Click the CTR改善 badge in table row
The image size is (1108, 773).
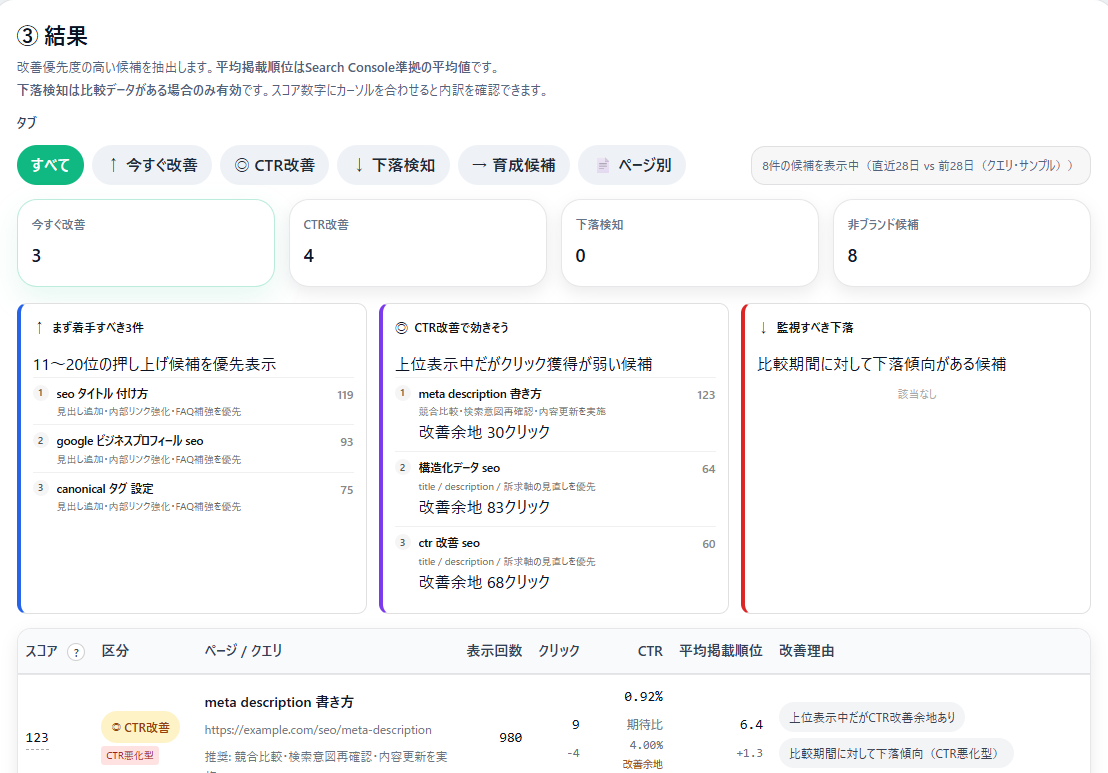click(x=140, y=727)
